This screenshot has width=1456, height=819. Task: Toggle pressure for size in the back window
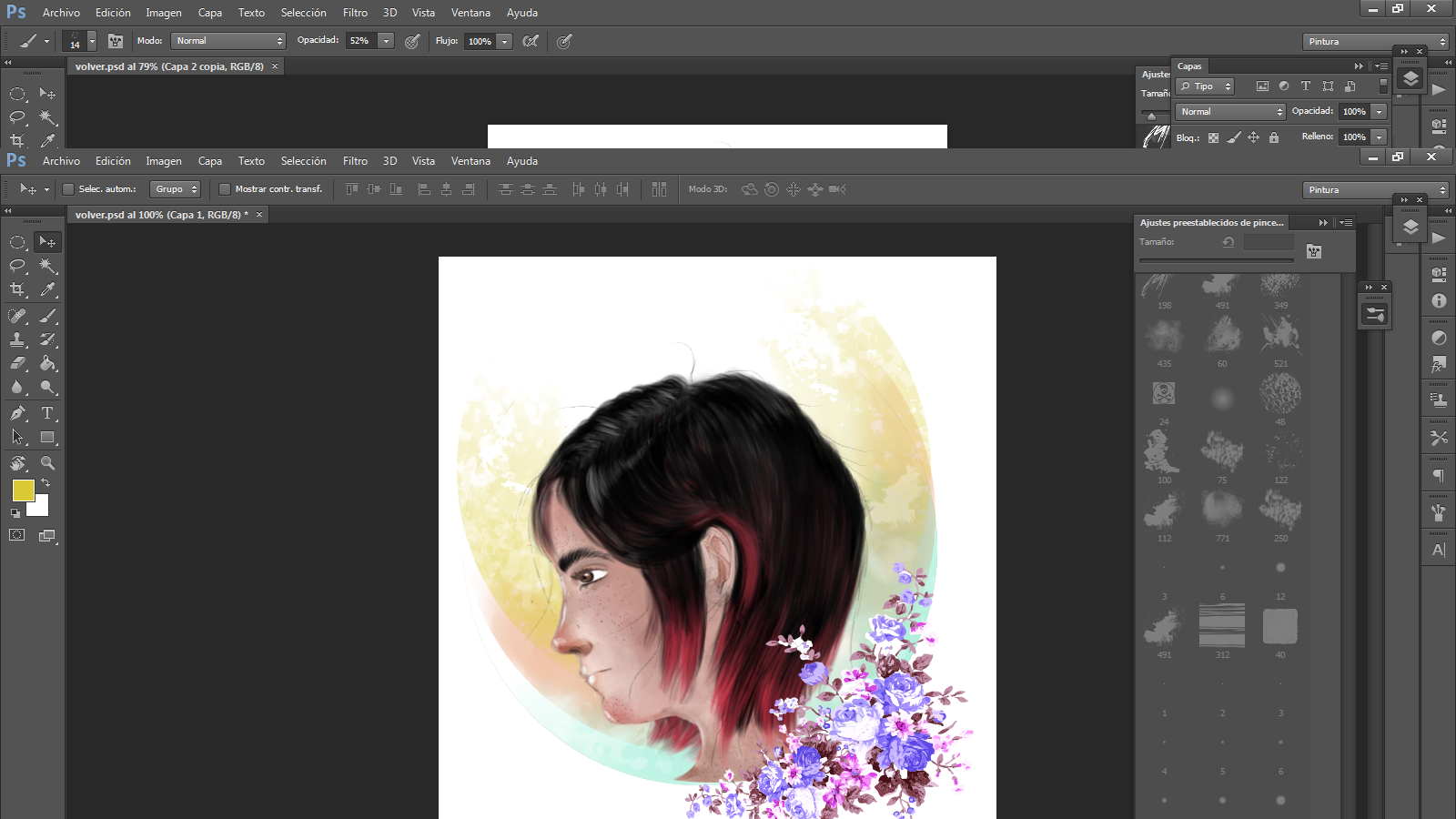click(564, 41)
